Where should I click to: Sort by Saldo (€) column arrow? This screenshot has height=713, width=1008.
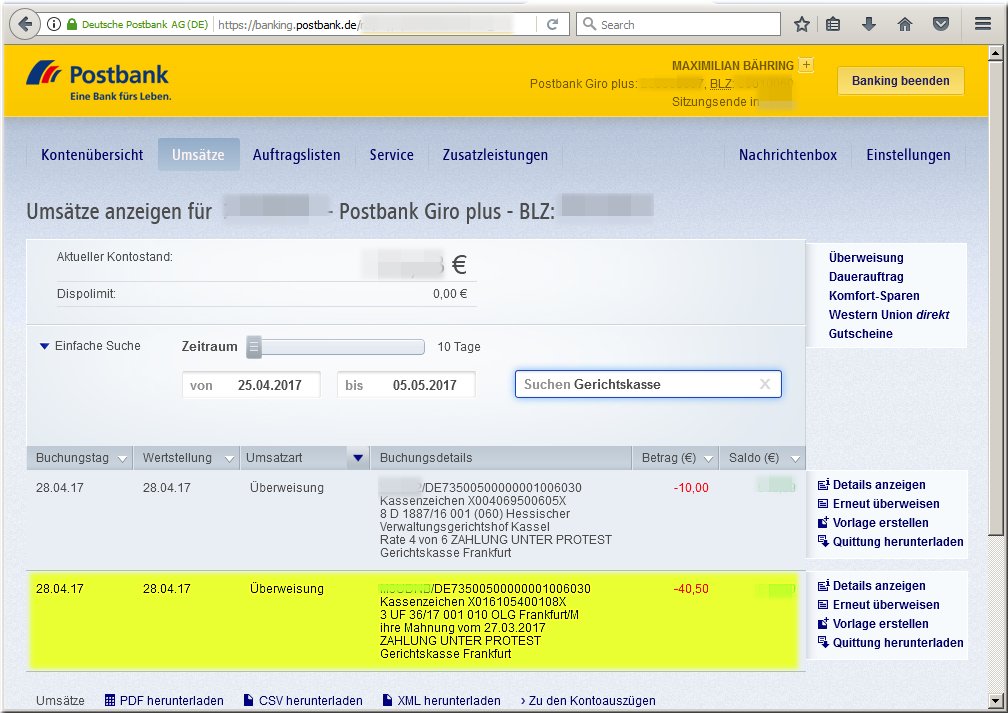click(x=795, y=459)
